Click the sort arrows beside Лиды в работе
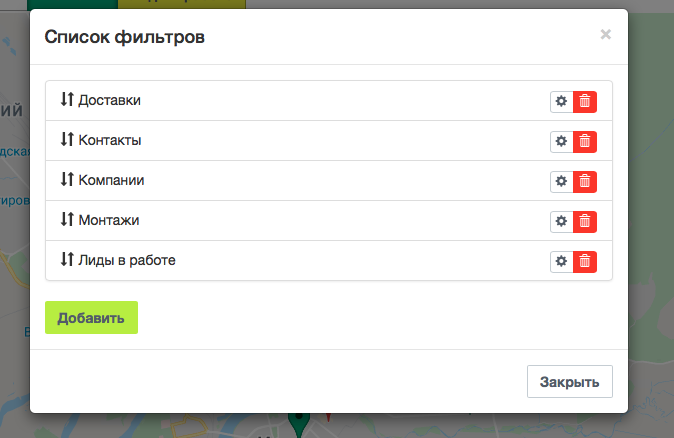 pyautogui.click(x=67, y=260)
